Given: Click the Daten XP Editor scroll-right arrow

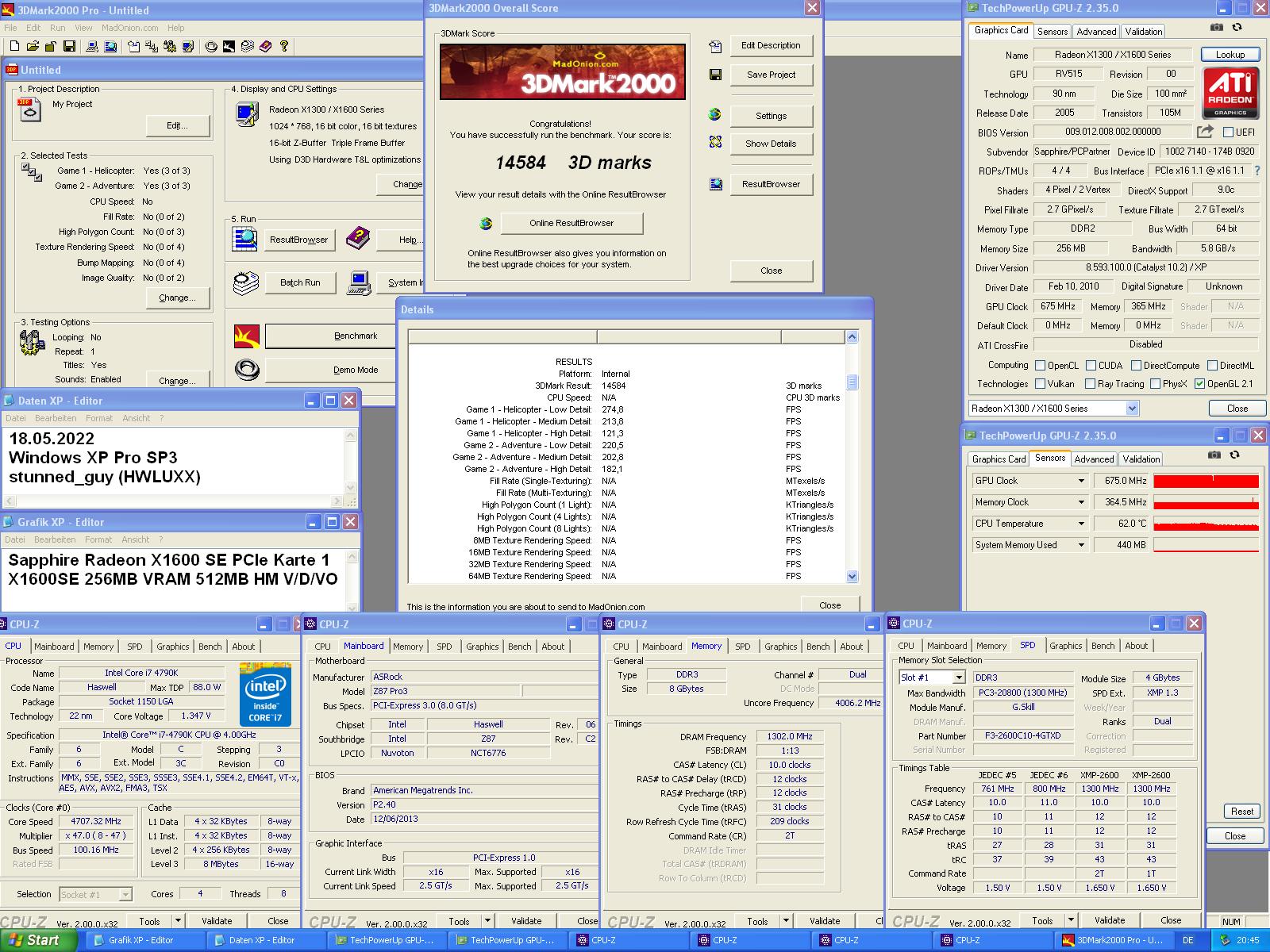Looking at the screenshot, I should [x=337, y=501].
